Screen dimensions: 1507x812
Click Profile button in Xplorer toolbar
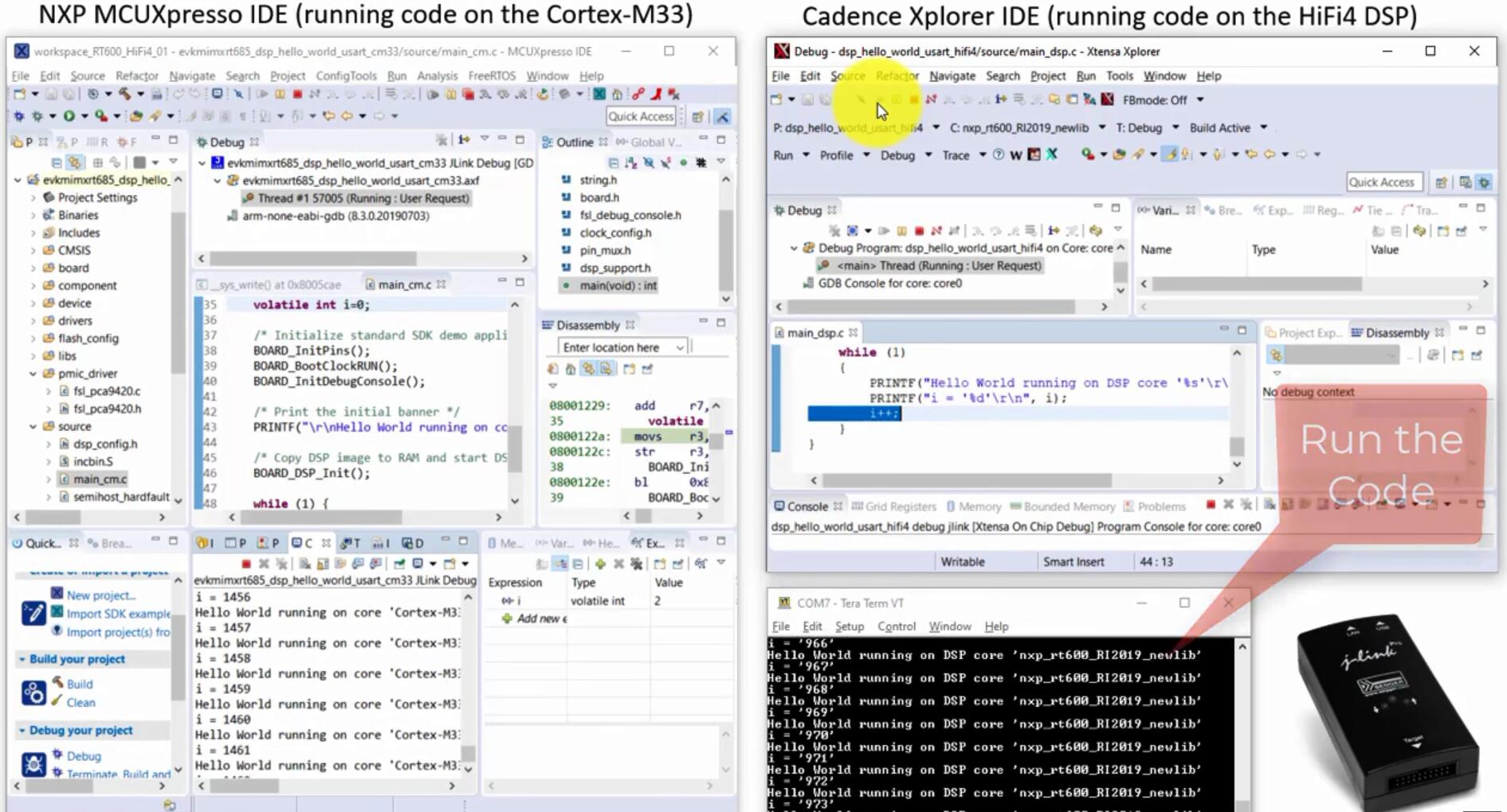point(836,155)
